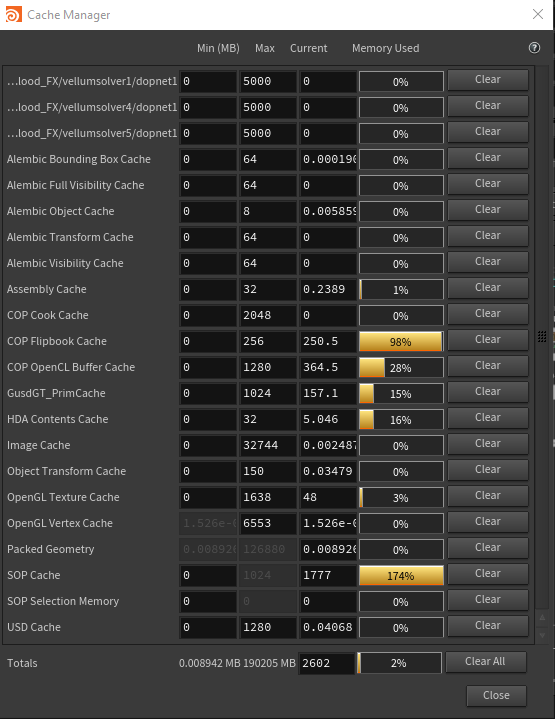Clear the OpenGL Texture Cache
The image size is (555, 719).
pyautogui.click(x=488, y=496)
